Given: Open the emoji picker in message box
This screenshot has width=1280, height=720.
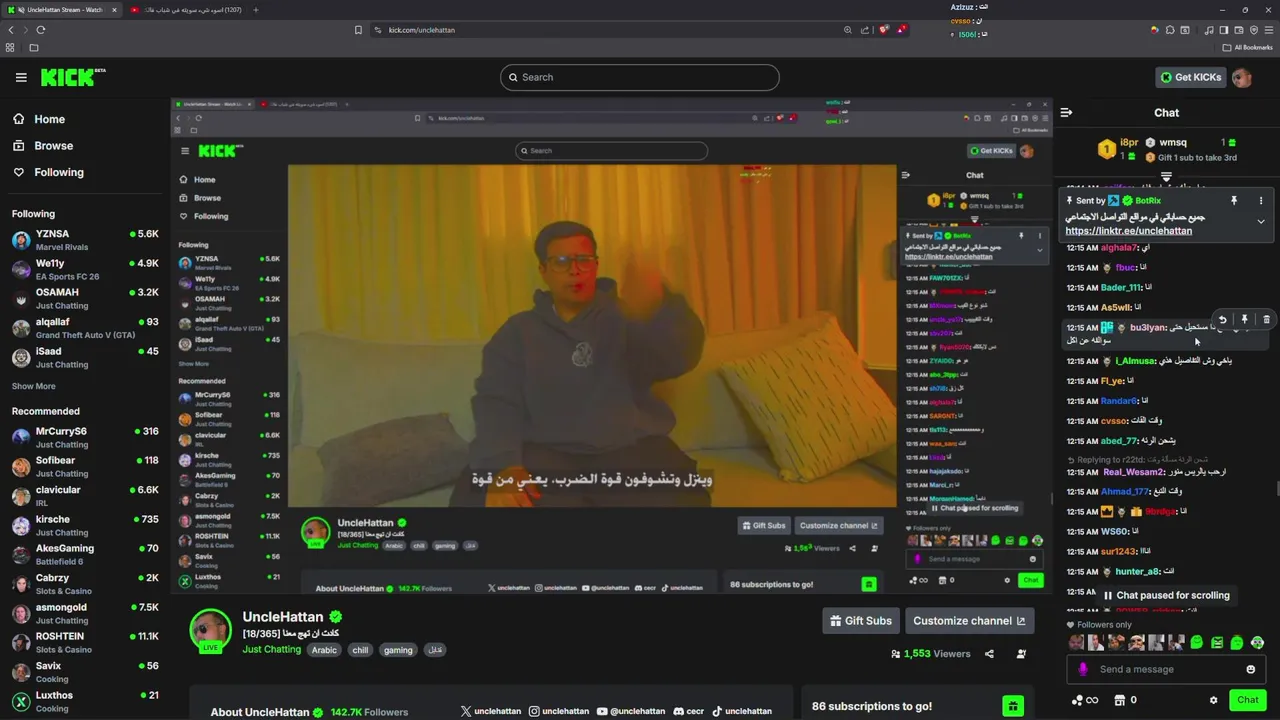Looking at the screenshot, I should tap(1250, 669).
